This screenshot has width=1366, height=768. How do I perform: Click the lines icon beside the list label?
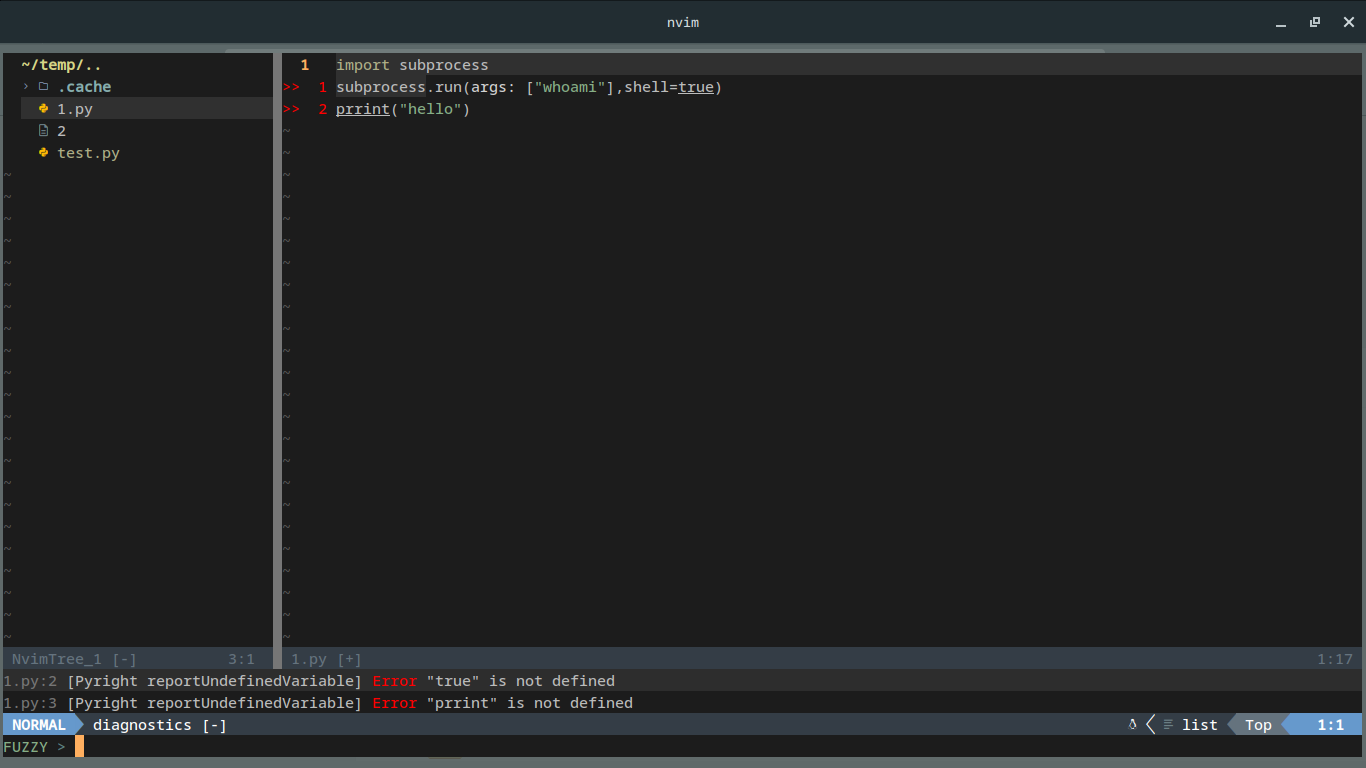(x=1168, y=725)
